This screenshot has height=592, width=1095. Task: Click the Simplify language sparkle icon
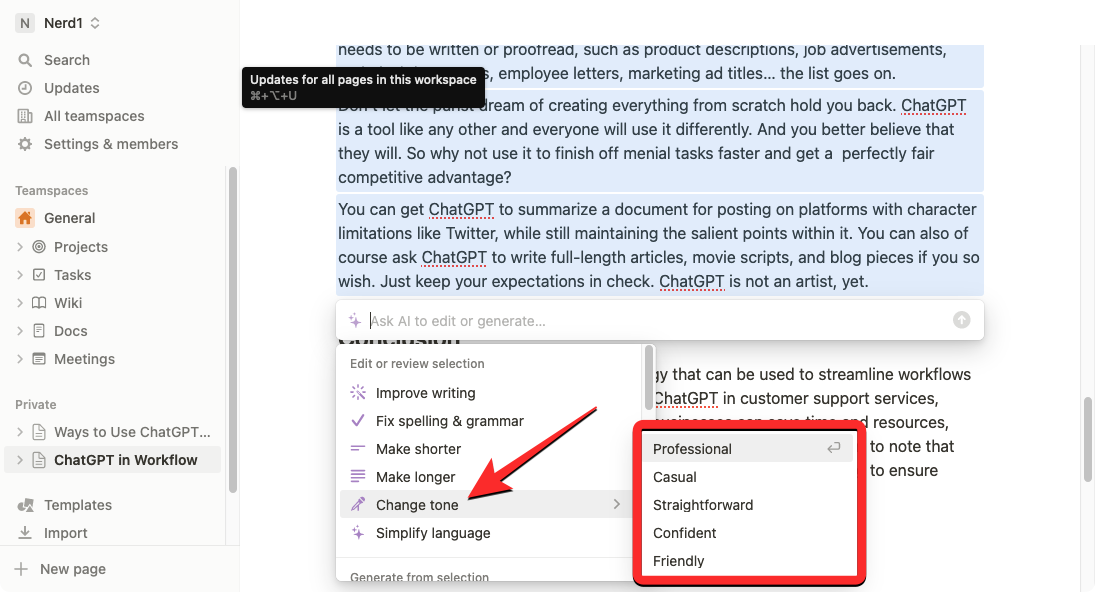[358, 533]
